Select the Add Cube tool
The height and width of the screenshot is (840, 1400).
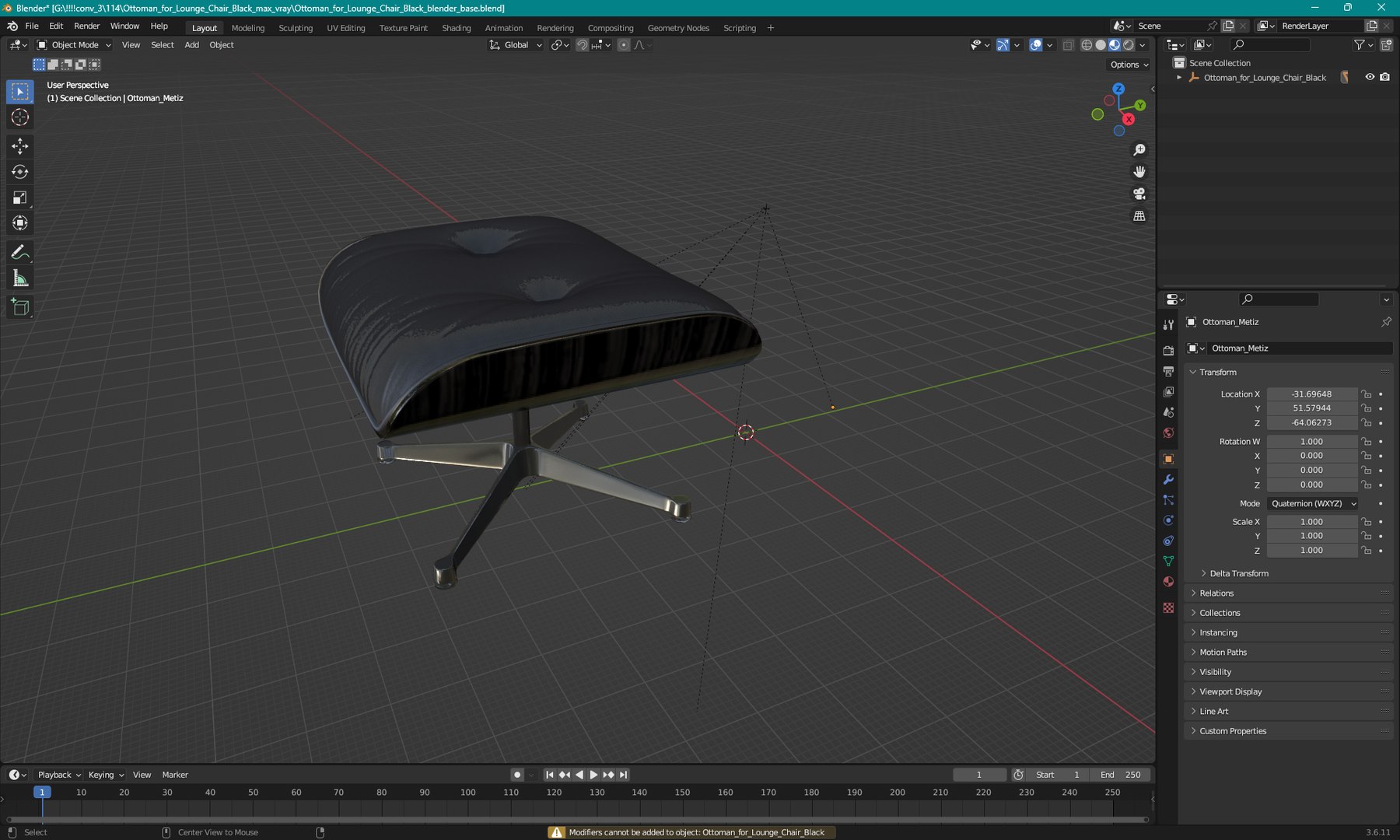pos(20,308)
